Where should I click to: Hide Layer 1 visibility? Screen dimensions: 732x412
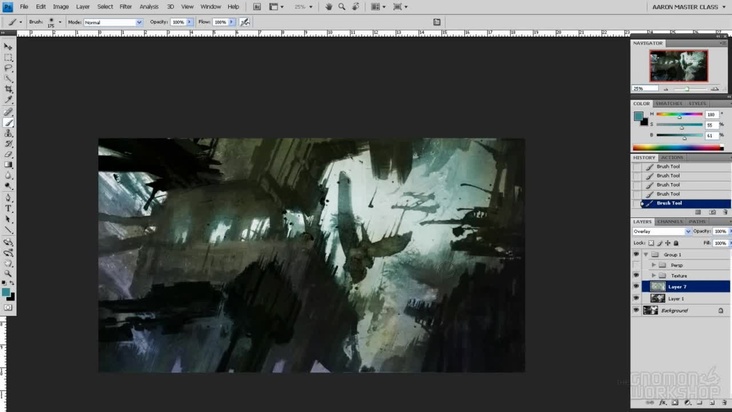(636, 298)
